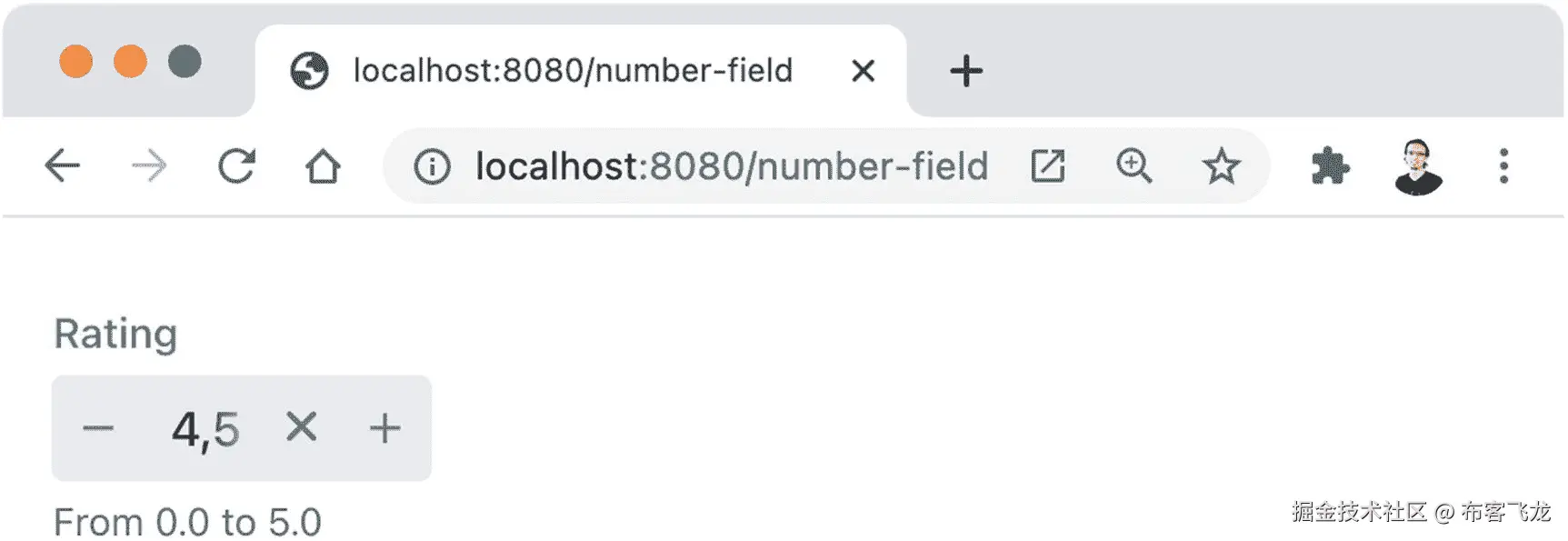Increase the Rating value with plus
Screen dimensions: 1568x541
point(385,428)
